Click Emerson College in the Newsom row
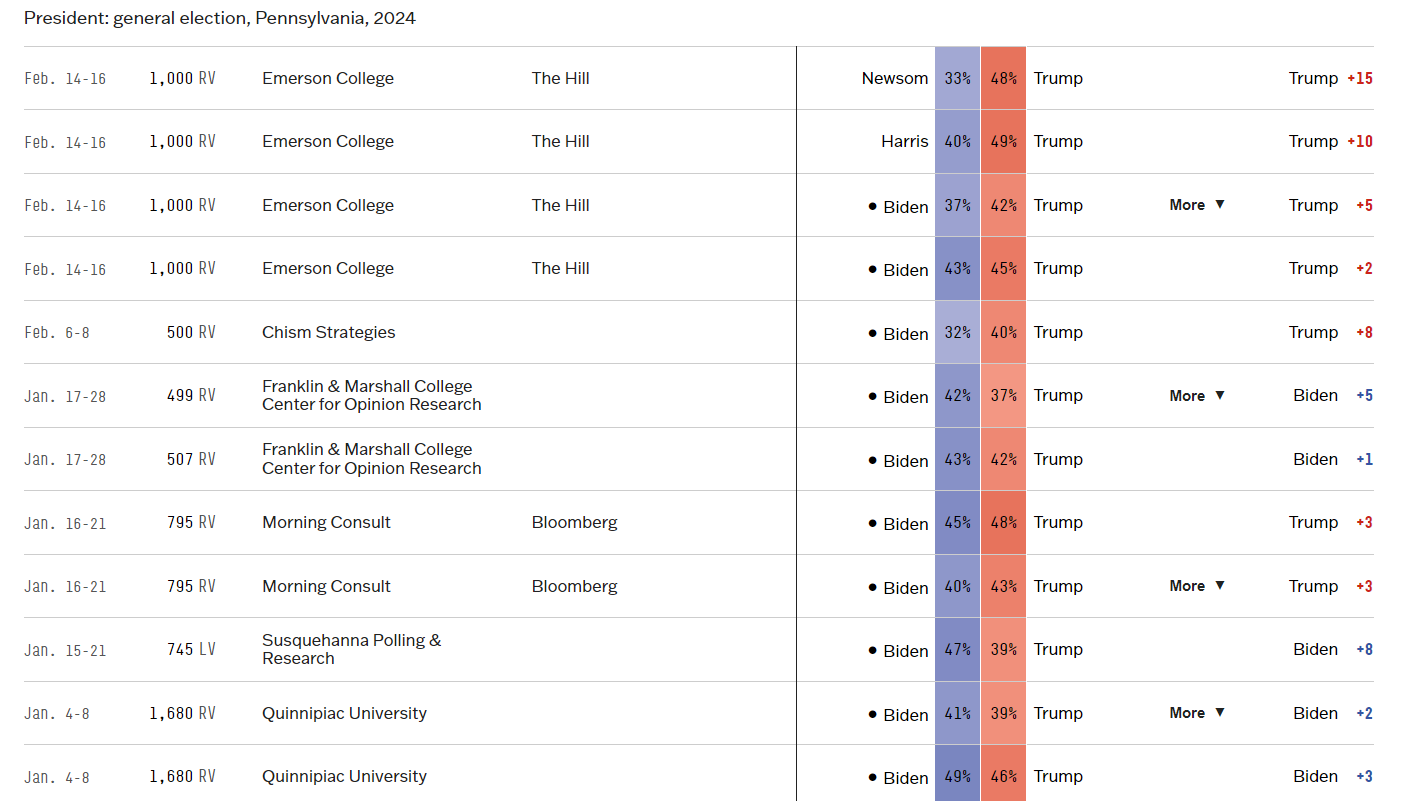 point(328,78)
